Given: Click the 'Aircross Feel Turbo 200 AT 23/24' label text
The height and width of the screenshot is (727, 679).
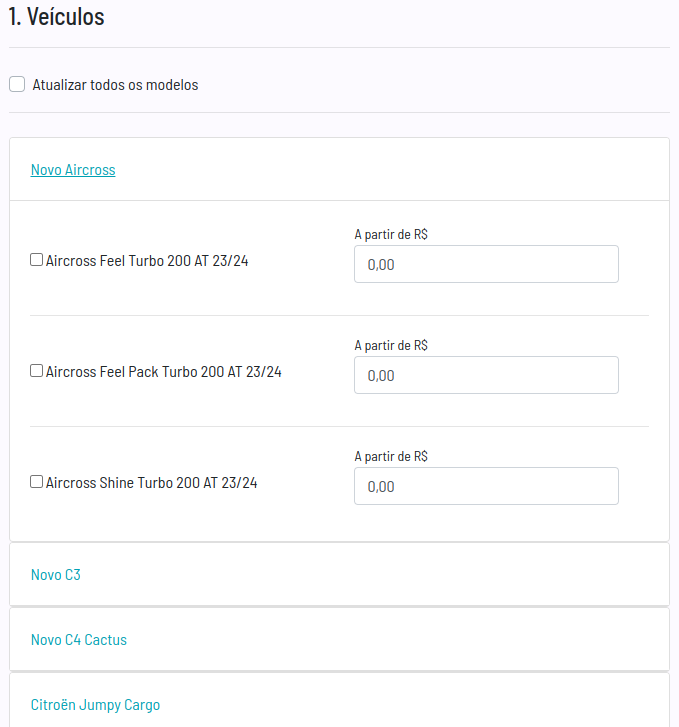Looking at the screenshot, I should tap(147, 261).
